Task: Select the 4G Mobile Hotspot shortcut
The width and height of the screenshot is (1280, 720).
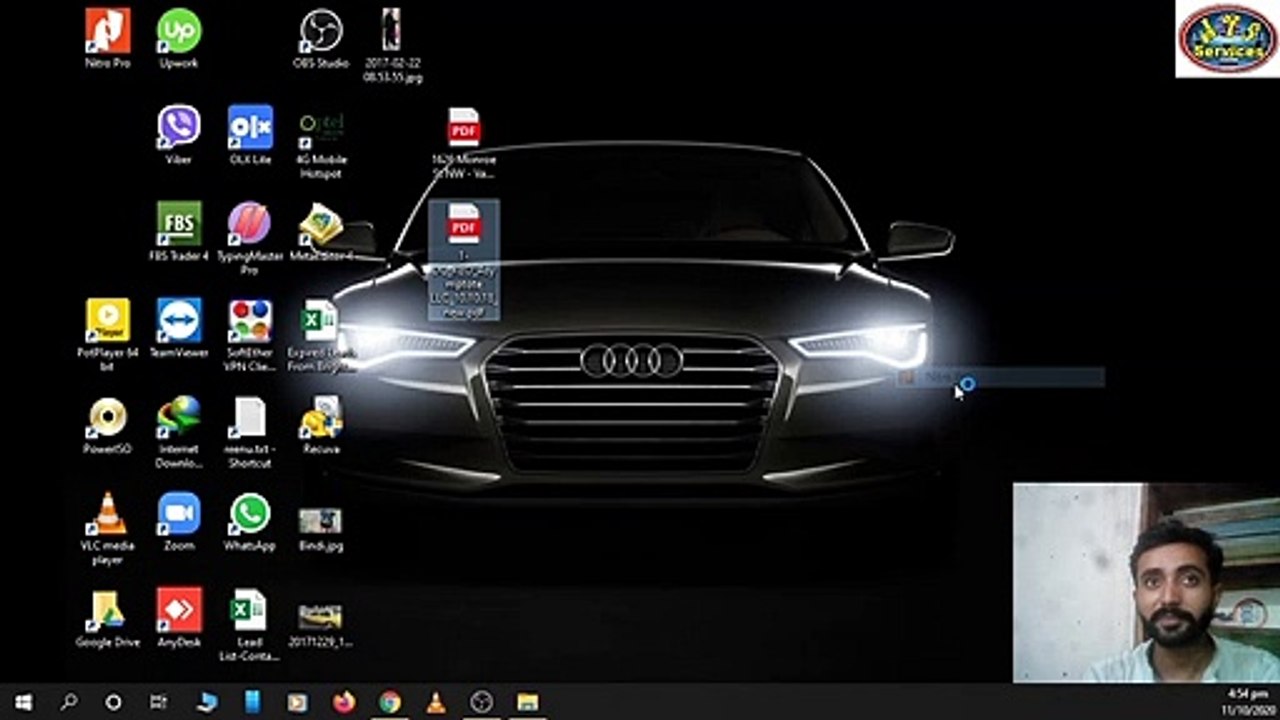Action: click(321, 143)
